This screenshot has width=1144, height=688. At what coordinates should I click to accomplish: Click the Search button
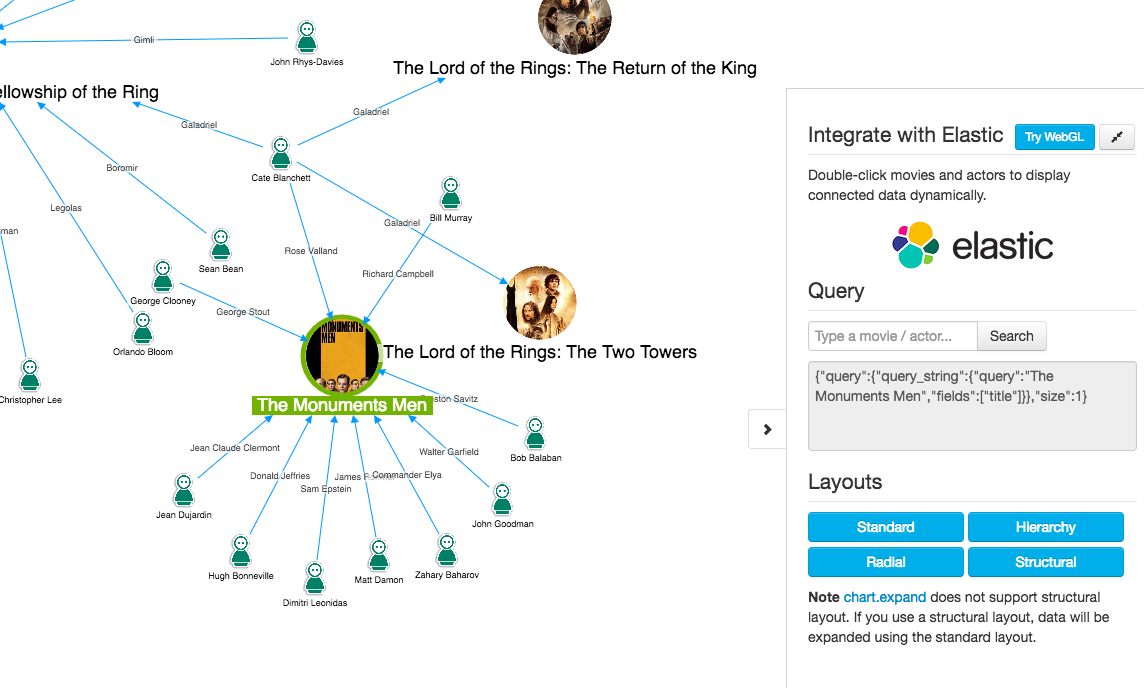tap(1011, 336)
